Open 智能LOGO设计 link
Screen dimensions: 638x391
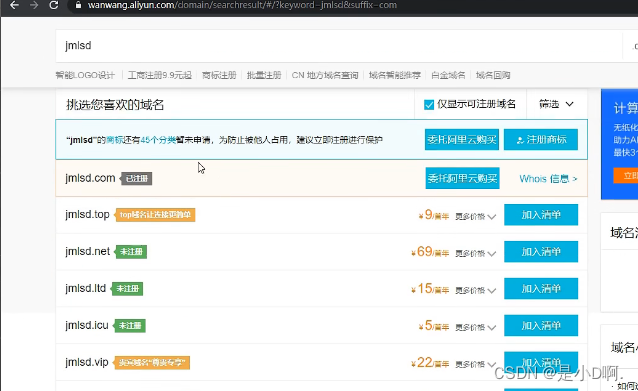pos(85,75)
